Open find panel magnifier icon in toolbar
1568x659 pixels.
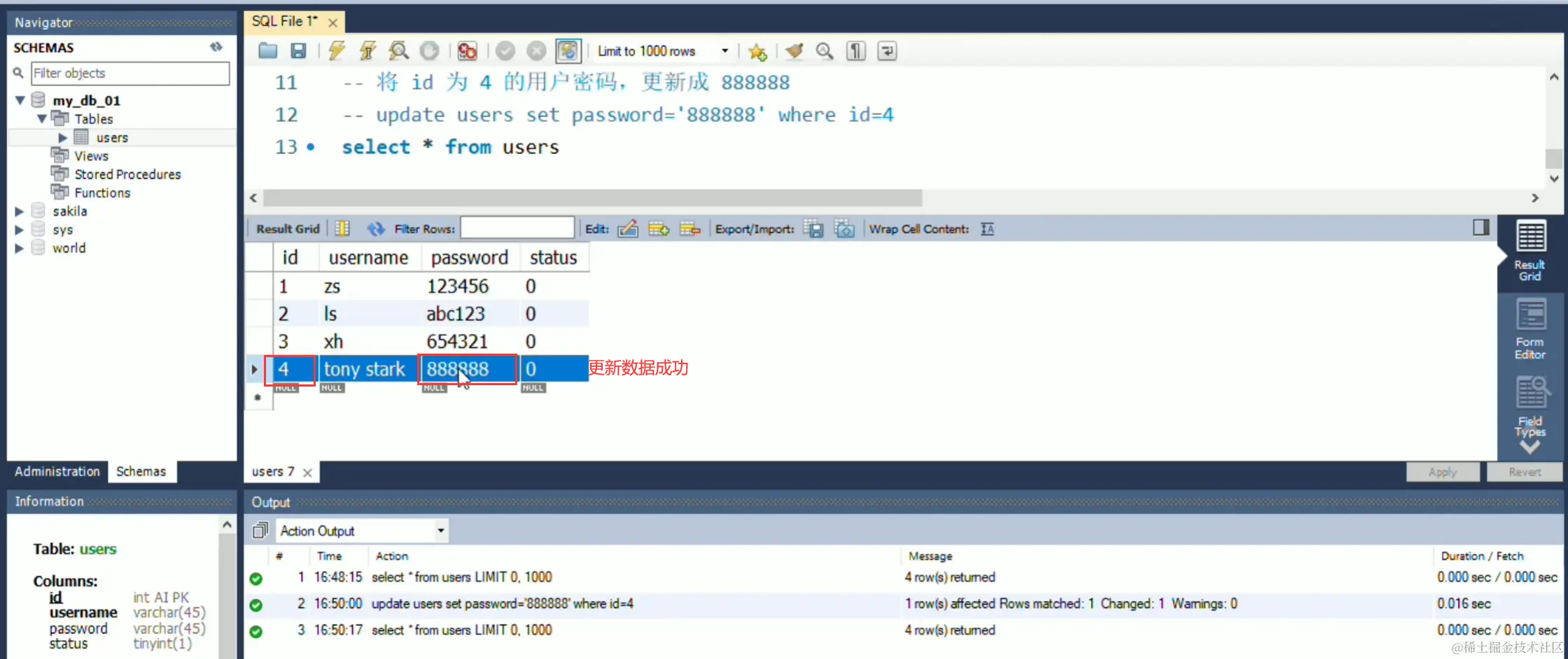(825, 50)
